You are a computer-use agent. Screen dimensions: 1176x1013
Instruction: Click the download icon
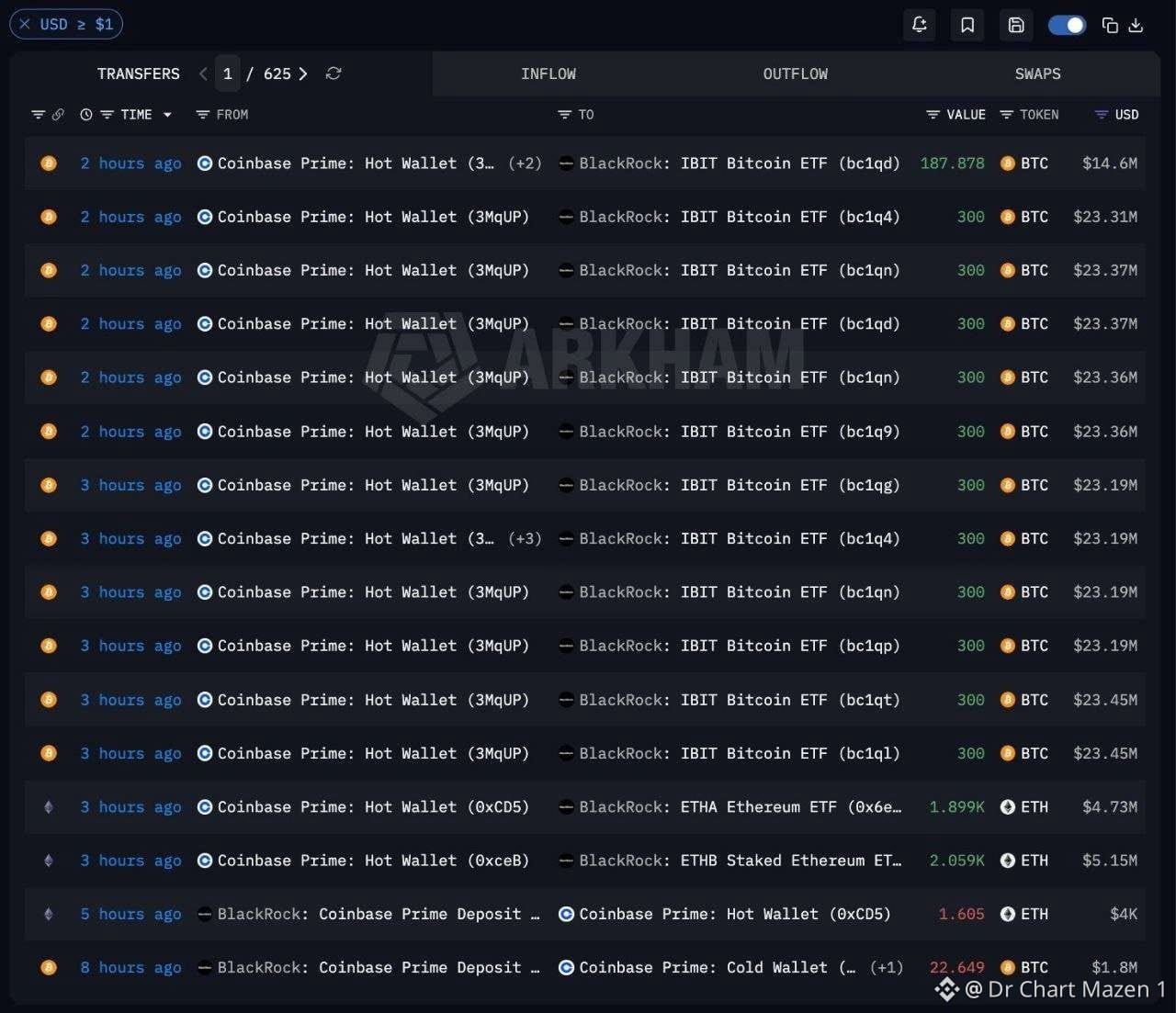pyautogui.click(x=1136, y=25)
